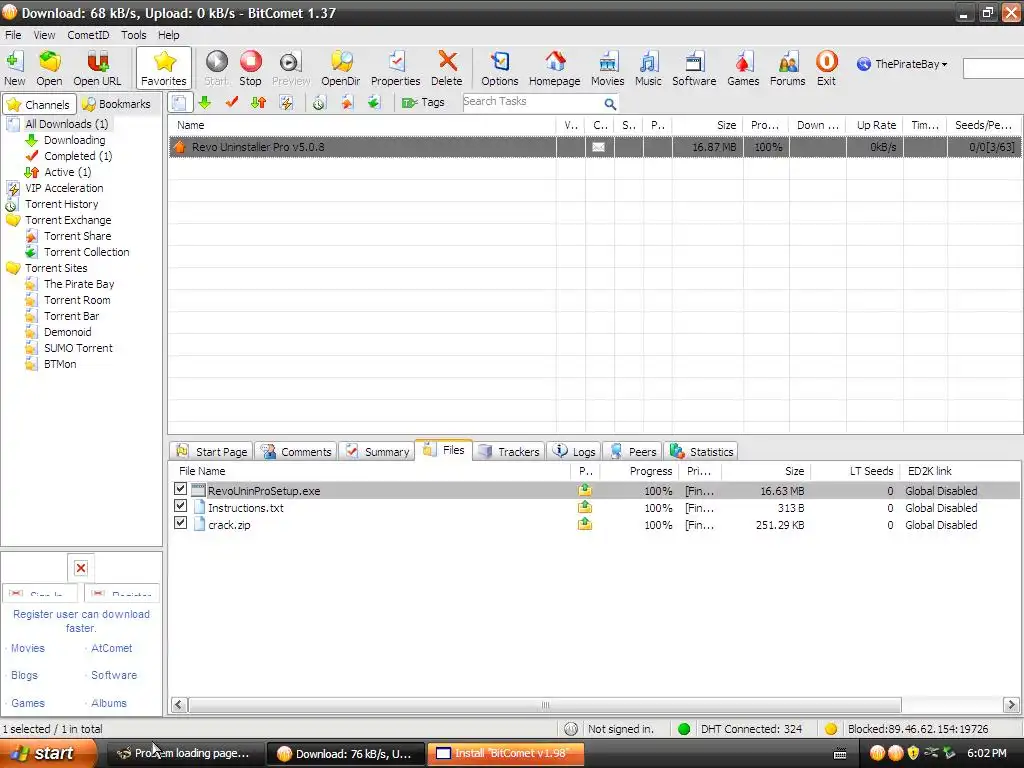Open the Software channel icon
Screen dimensions: 1024x768
(694, 68)
